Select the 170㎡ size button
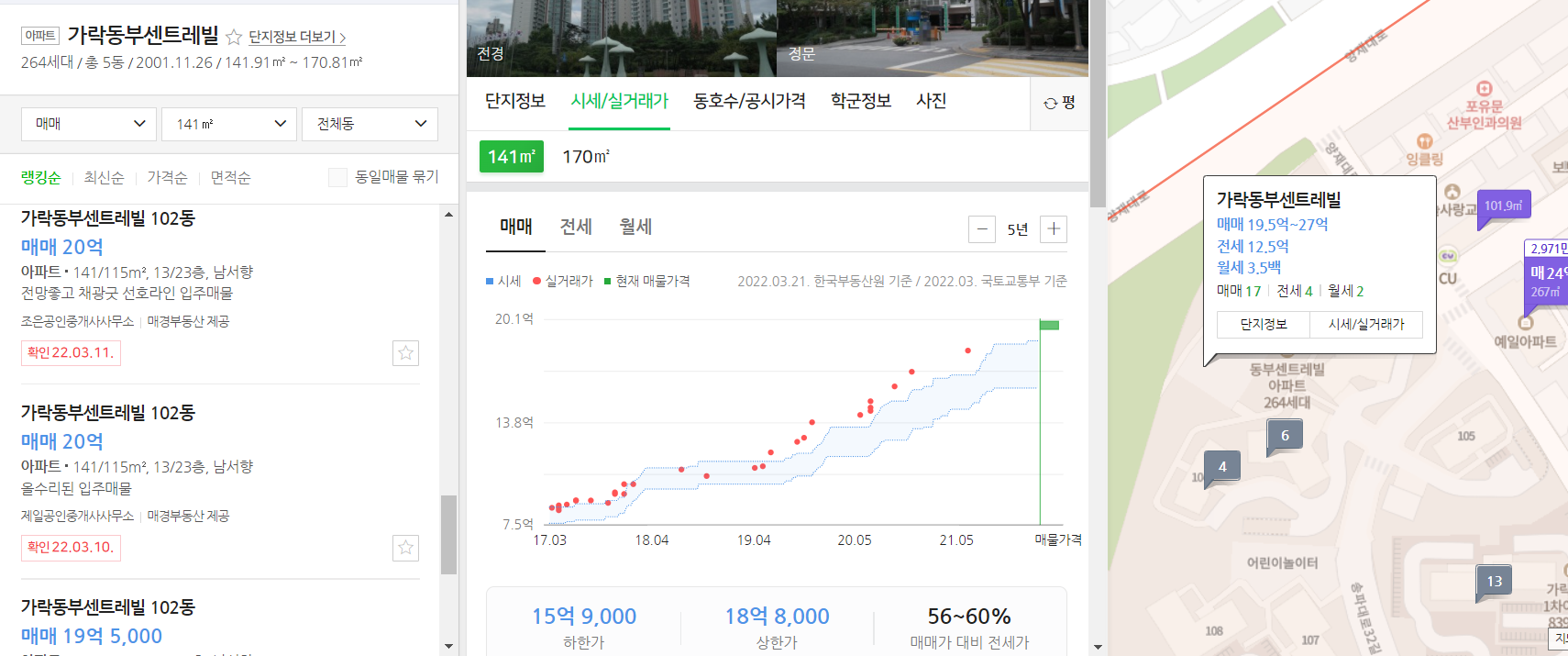 [585, 157]
